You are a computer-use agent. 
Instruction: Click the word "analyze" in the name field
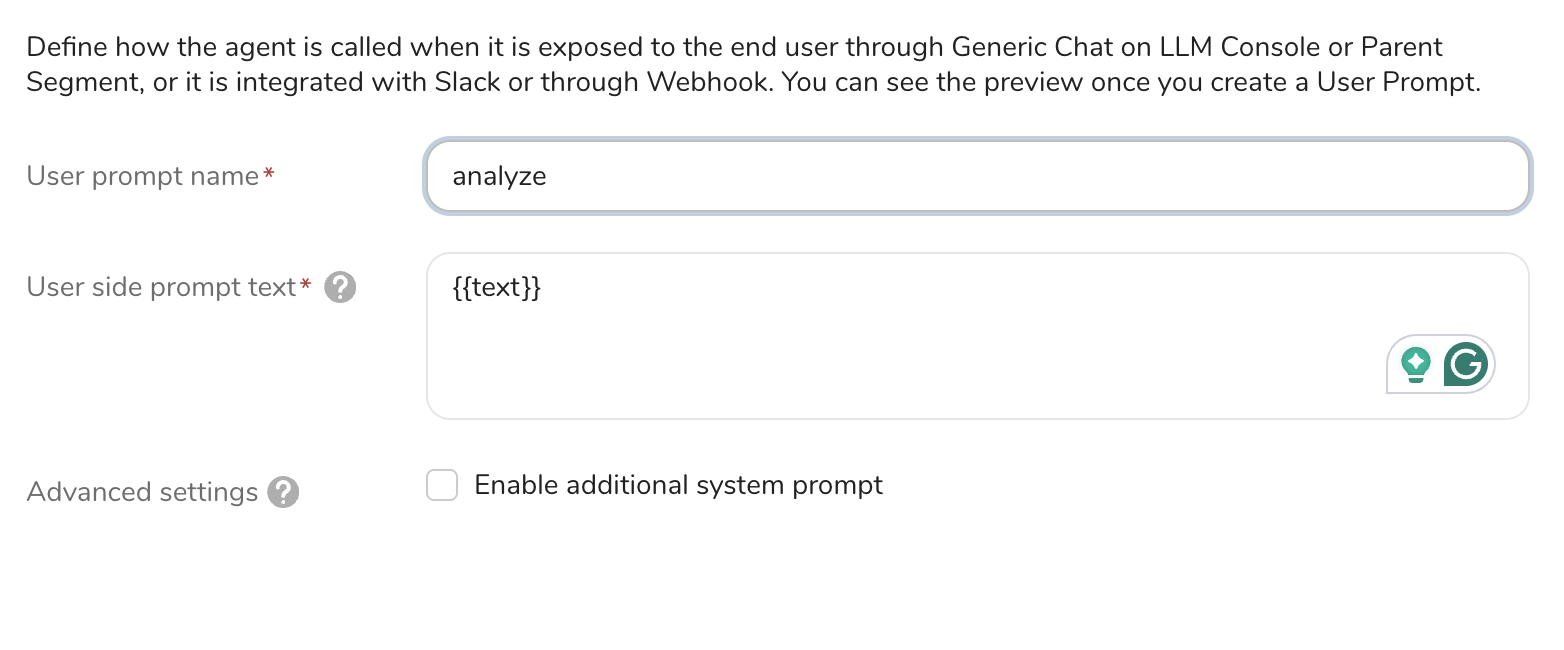499,177
